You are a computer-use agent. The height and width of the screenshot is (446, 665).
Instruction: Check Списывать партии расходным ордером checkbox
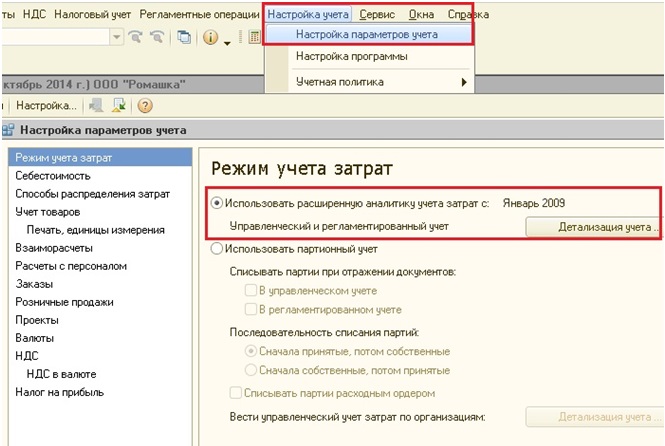tap(235, 393)
